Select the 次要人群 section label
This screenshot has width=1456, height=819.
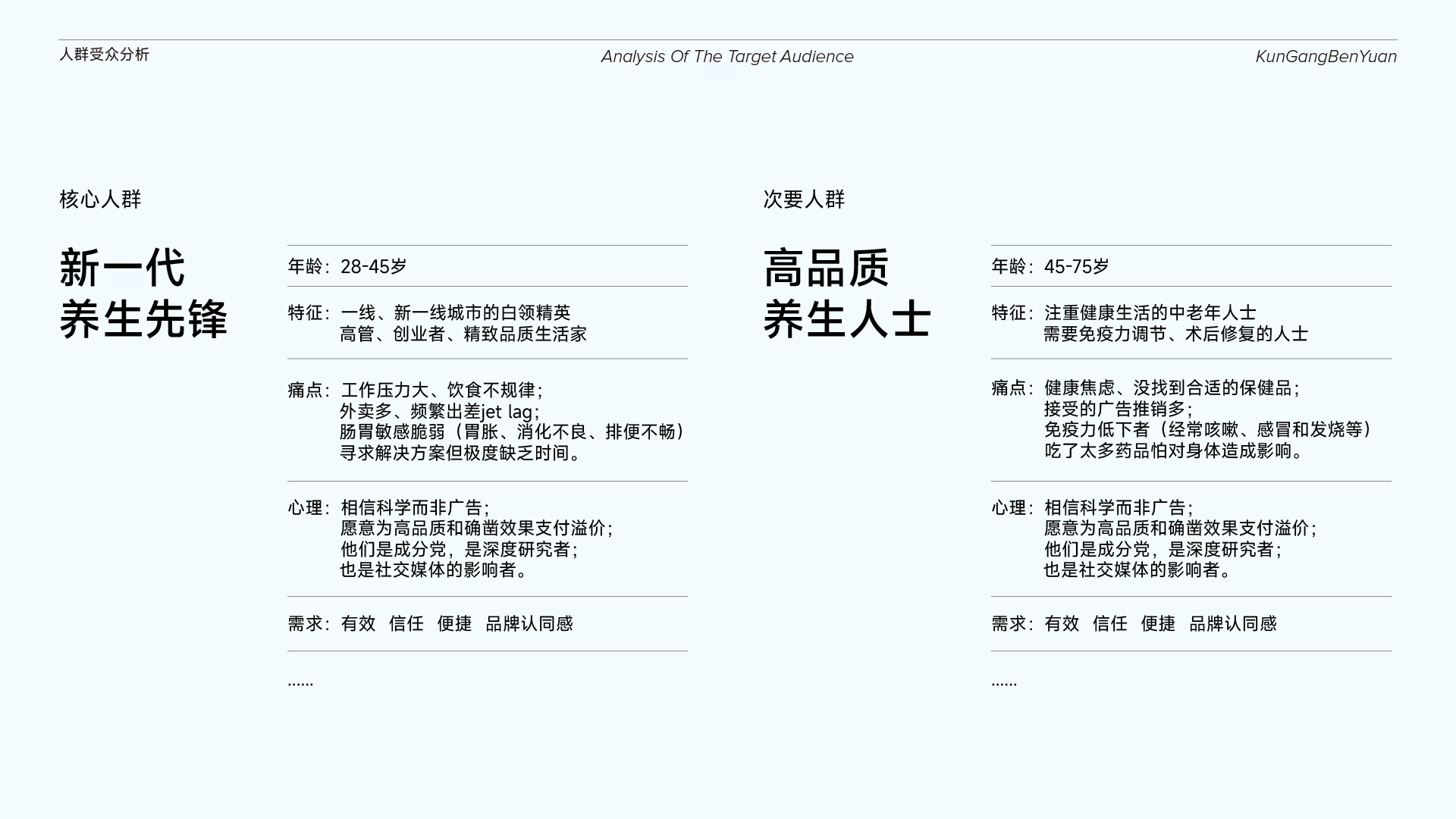[804, 199]
